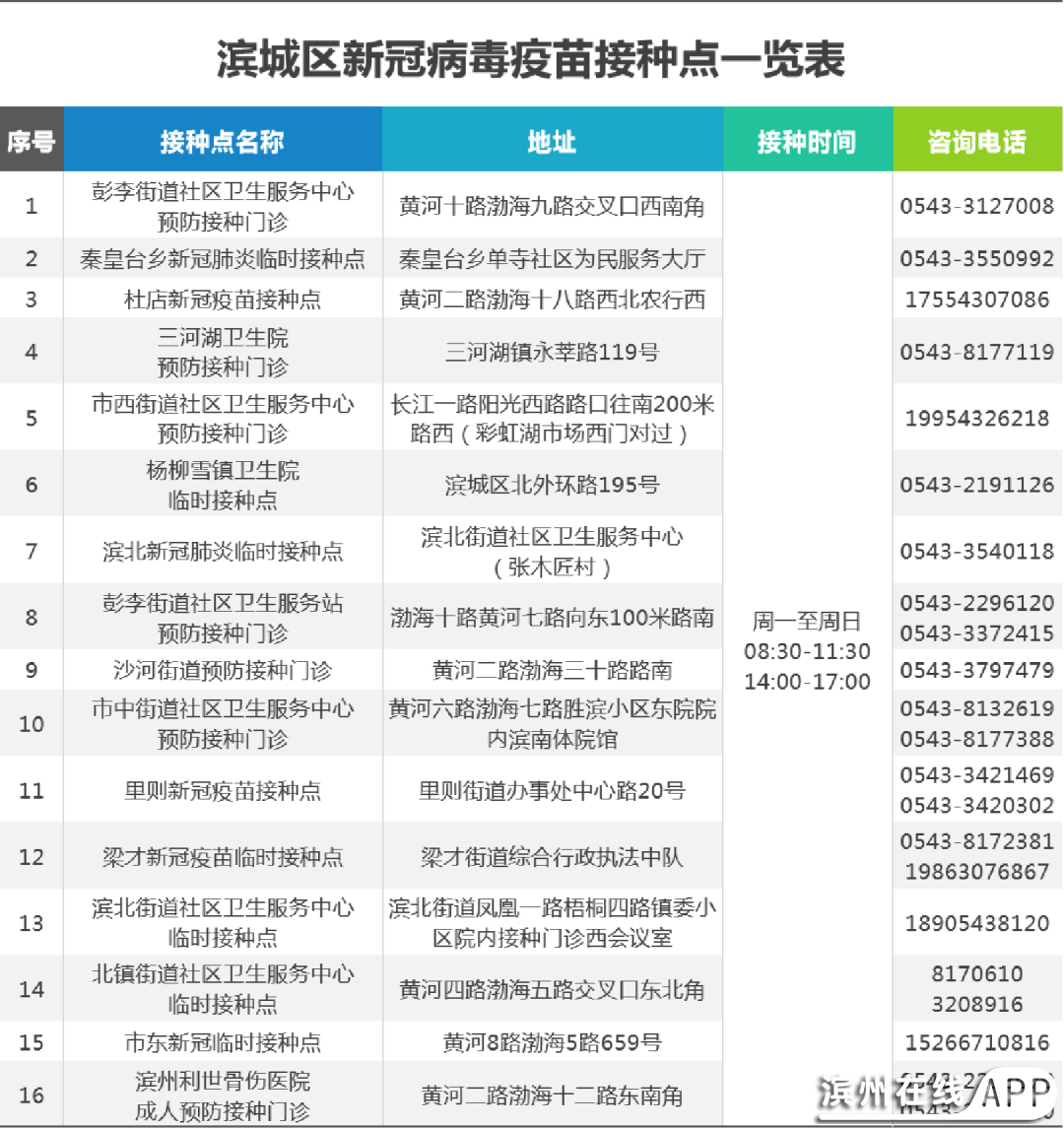Tap mobile number 17554307086
This screenshot has width=1064, height=1129.
click(x=976, y=299)
